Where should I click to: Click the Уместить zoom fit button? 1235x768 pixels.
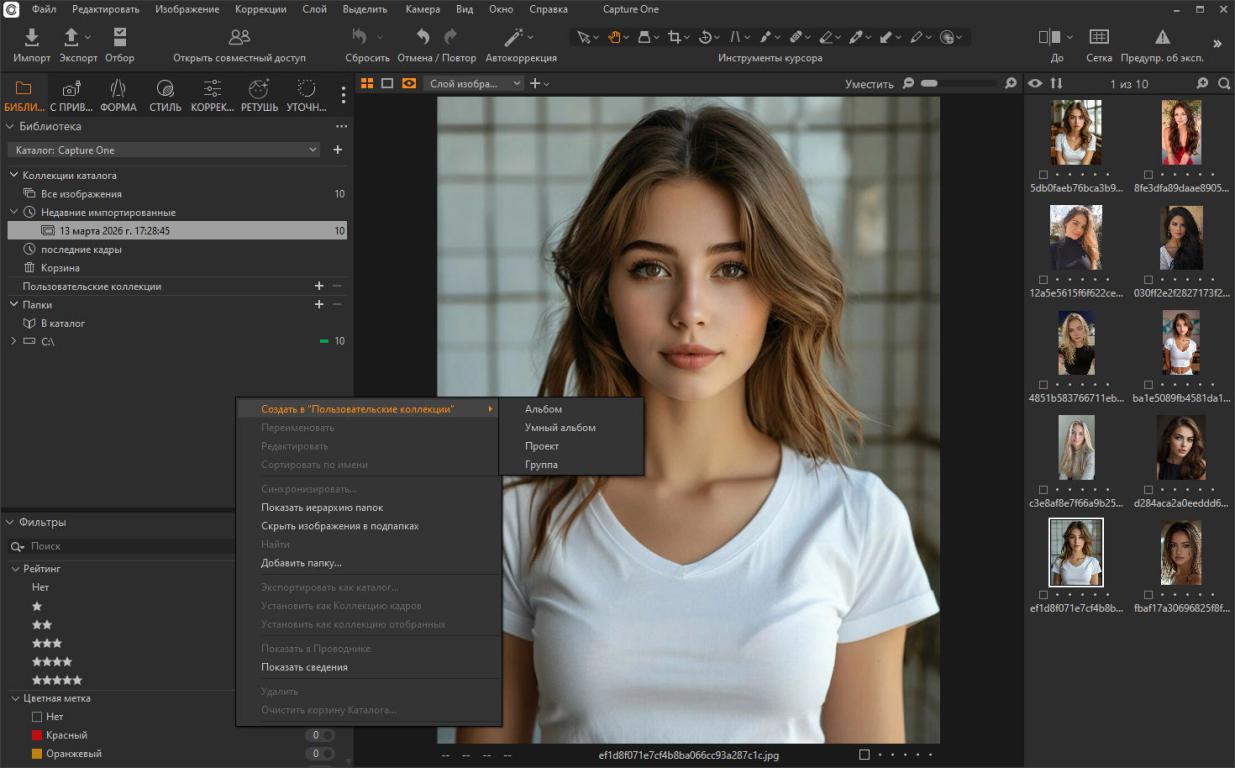[868, 84]
